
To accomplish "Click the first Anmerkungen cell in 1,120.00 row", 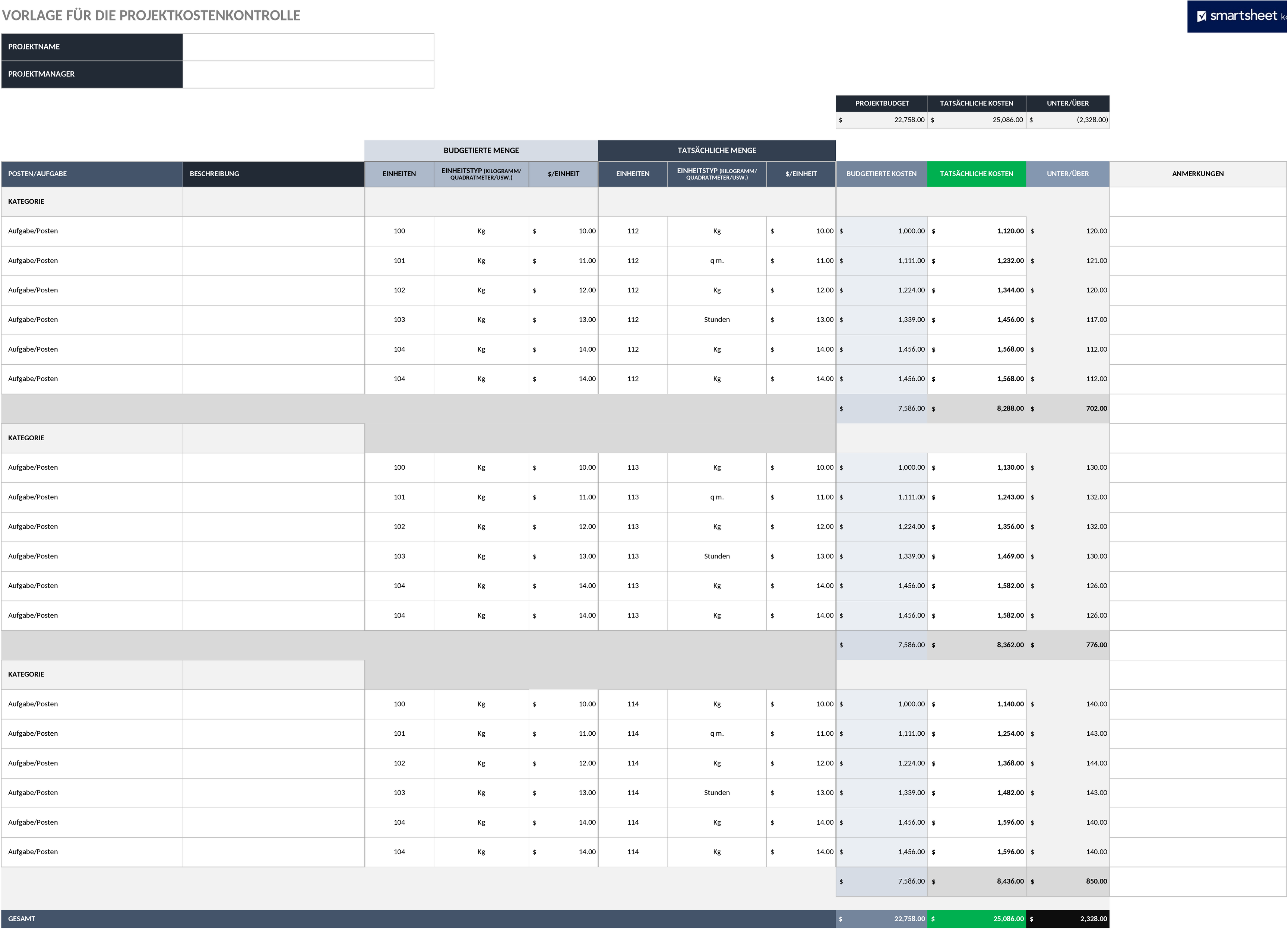I will coord(1198,231).
